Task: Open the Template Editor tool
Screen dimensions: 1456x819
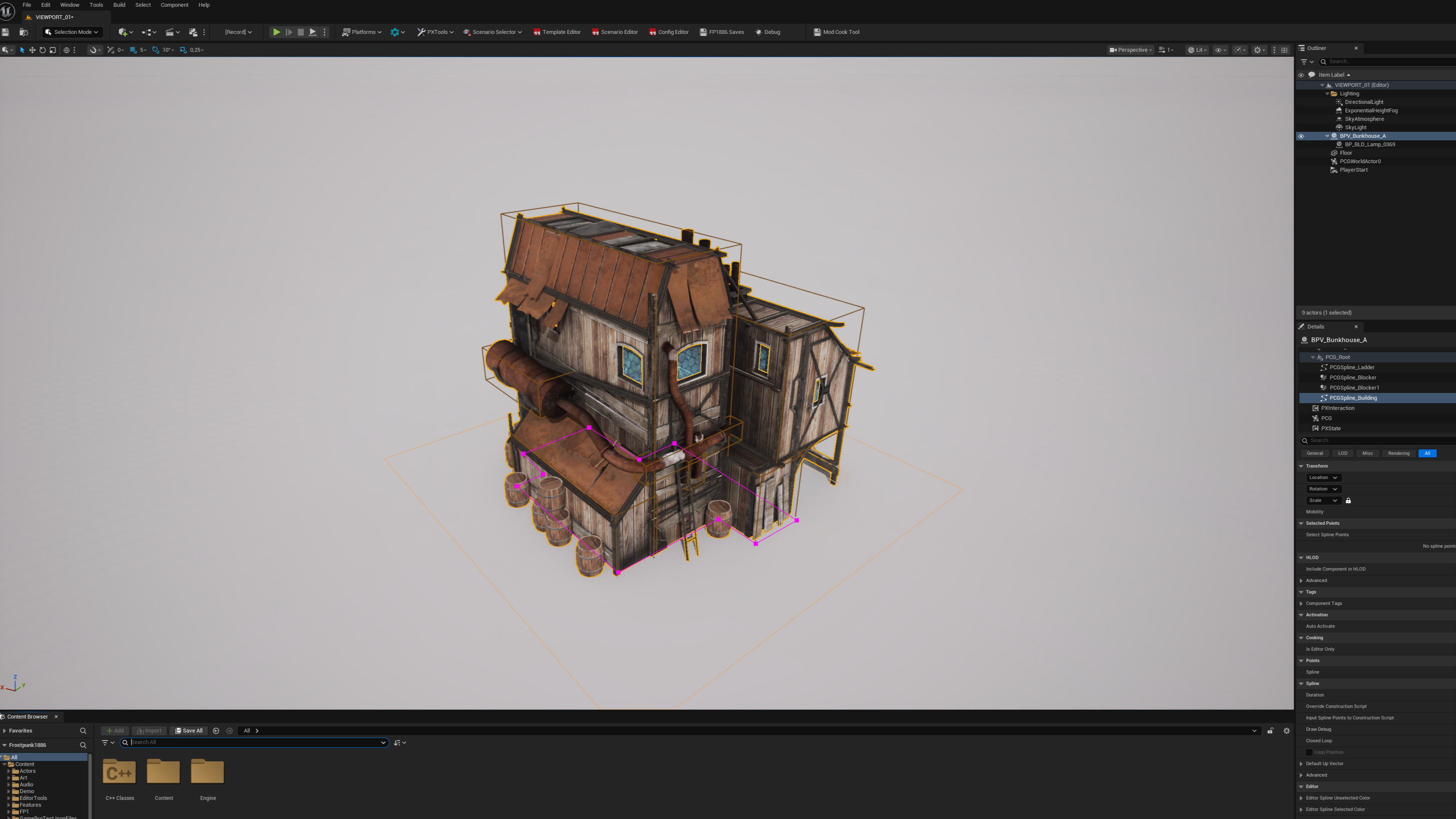Action: pyautogui.click(x=557, y=32)
